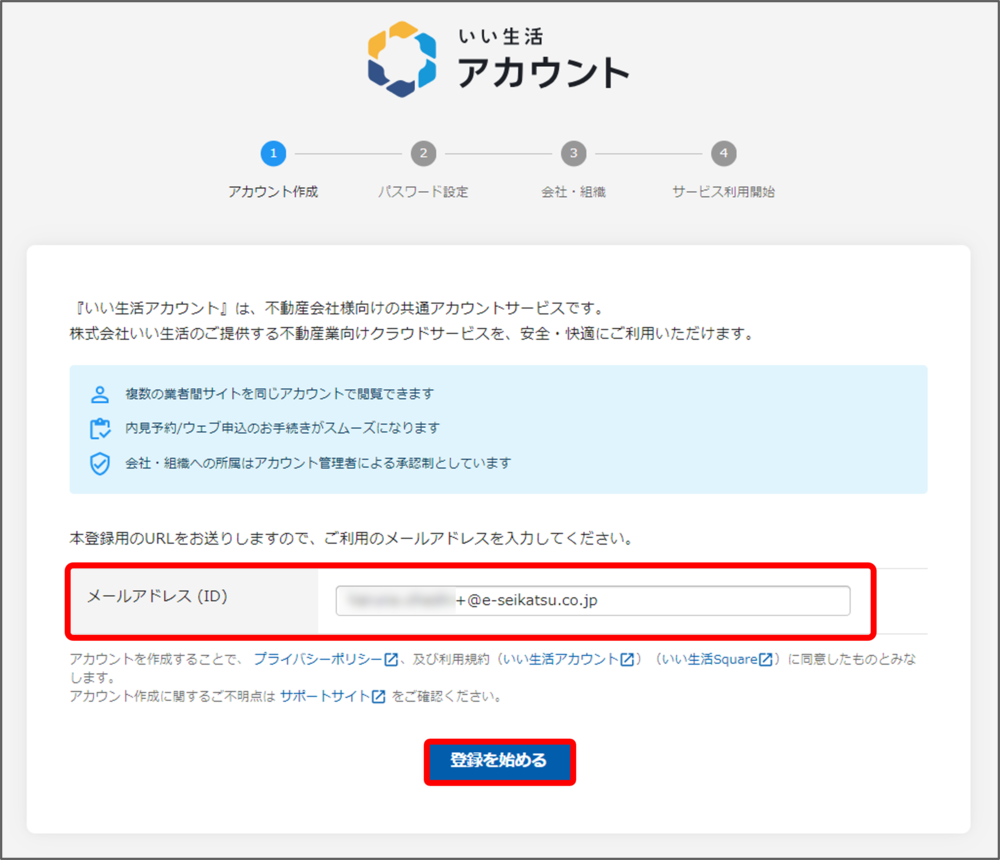Click the メールアドレス (ID) field label
The image size is (1000, 860).
[x=157, y=597]
